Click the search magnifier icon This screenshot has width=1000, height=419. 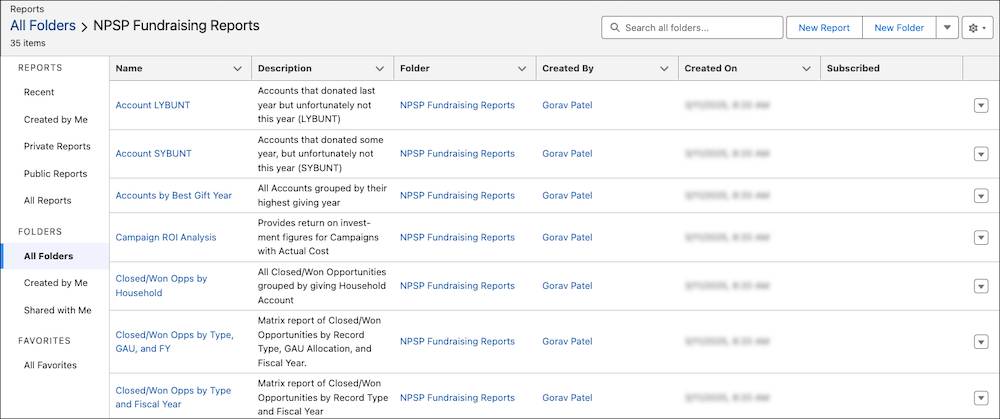(x=615, y=28)
